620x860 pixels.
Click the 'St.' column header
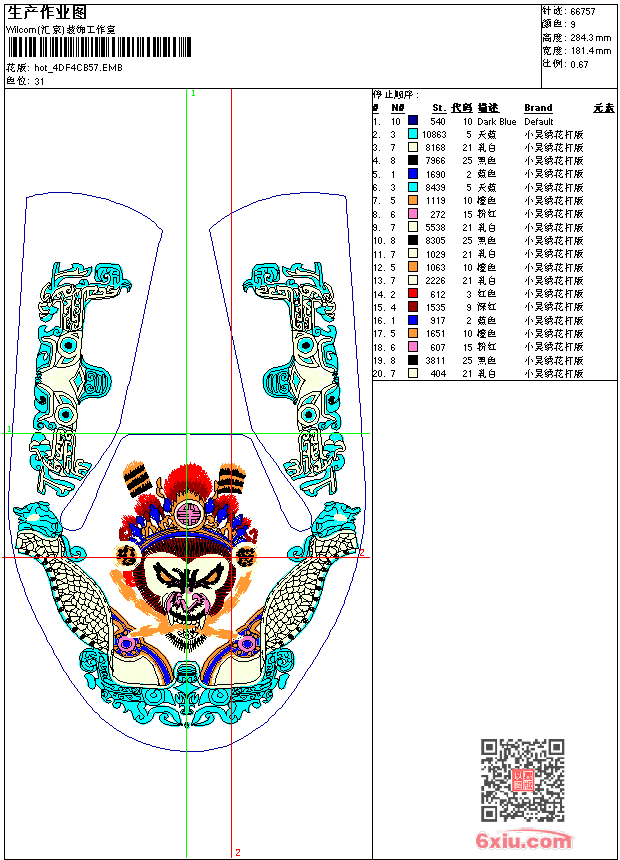439,108
